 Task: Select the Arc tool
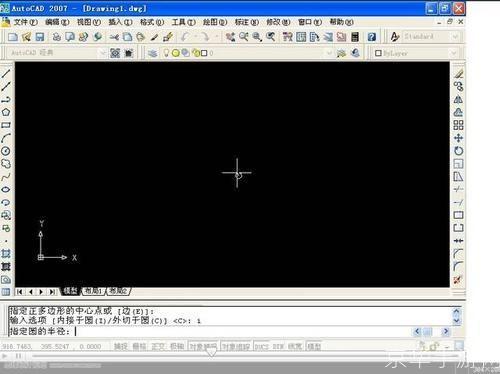pos(6,138)
